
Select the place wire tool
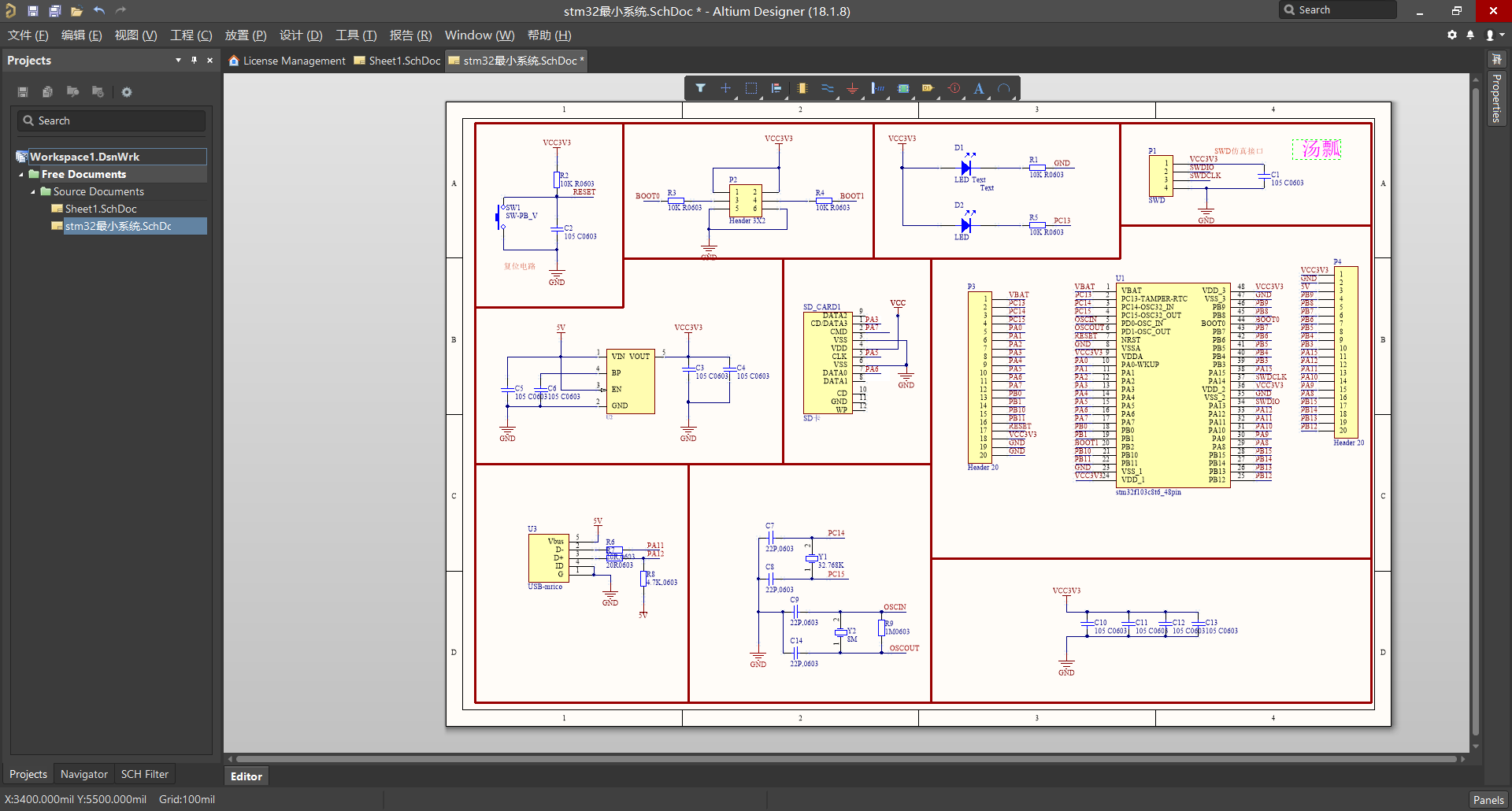click(827, 88)
